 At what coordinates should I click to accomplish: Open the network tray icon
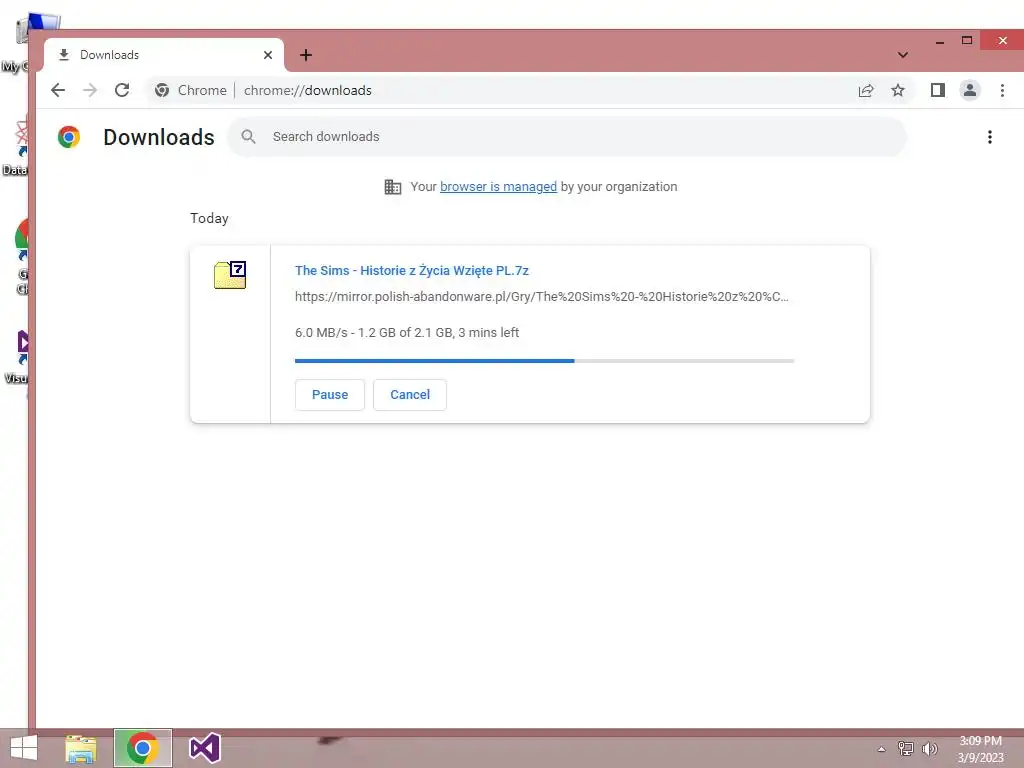905,748
